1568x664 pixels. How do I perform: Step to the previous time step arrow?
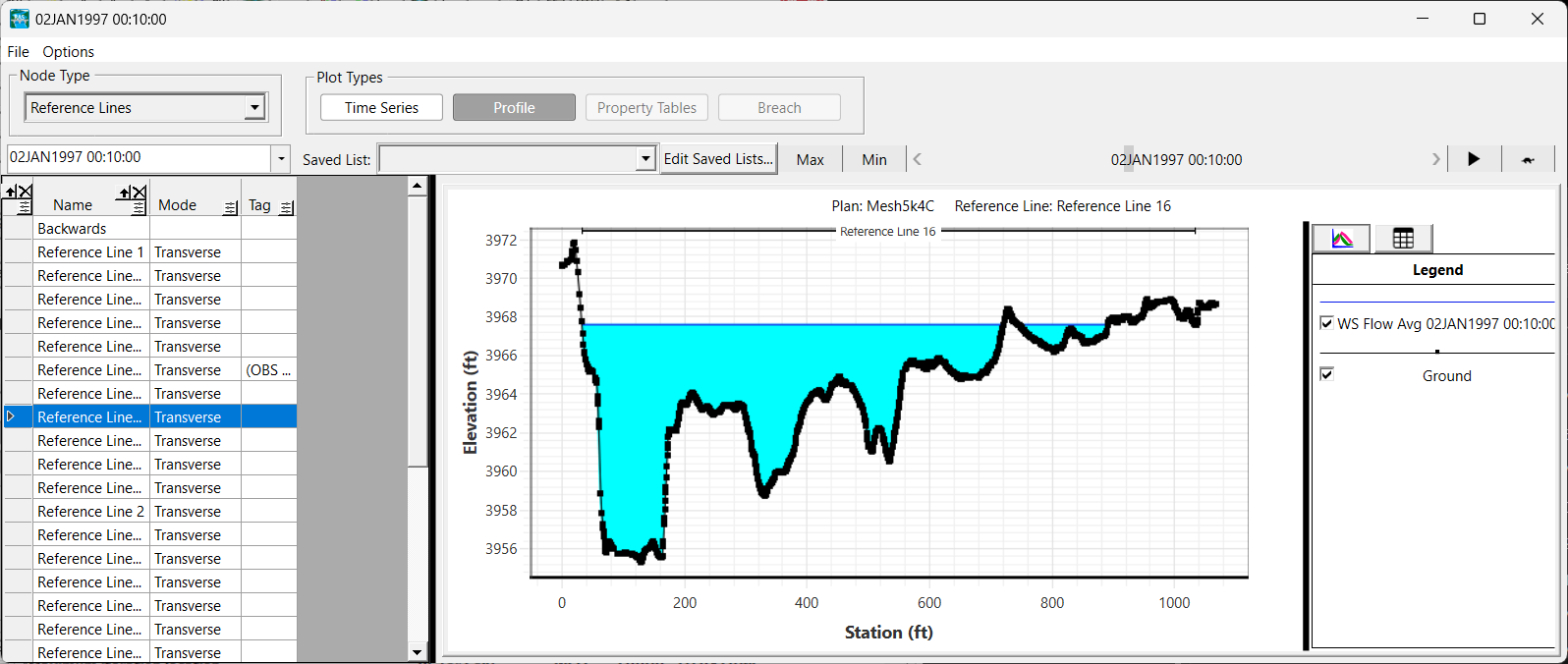tap(918, 159)
